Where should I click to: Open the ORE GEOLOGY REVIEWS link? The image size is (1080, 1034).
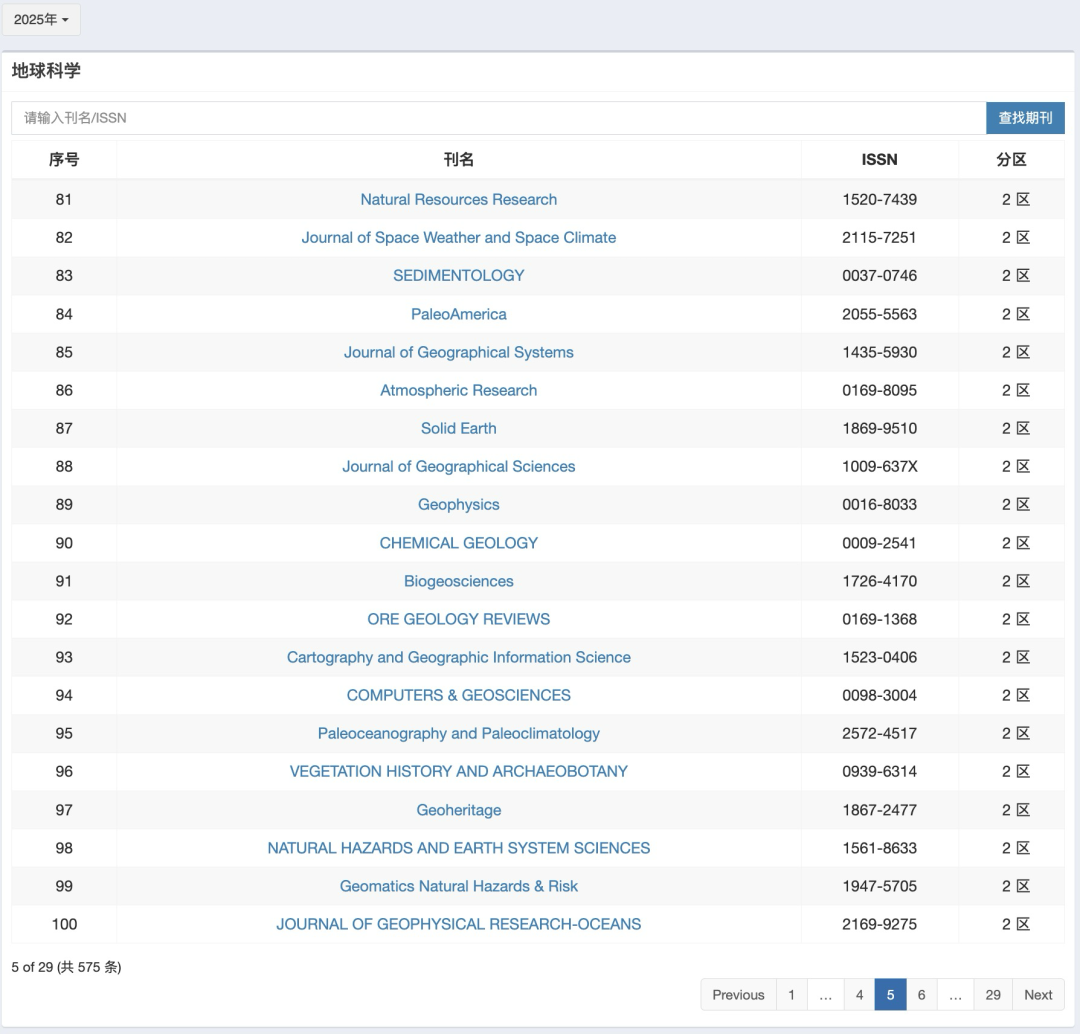tap(459, 619)
